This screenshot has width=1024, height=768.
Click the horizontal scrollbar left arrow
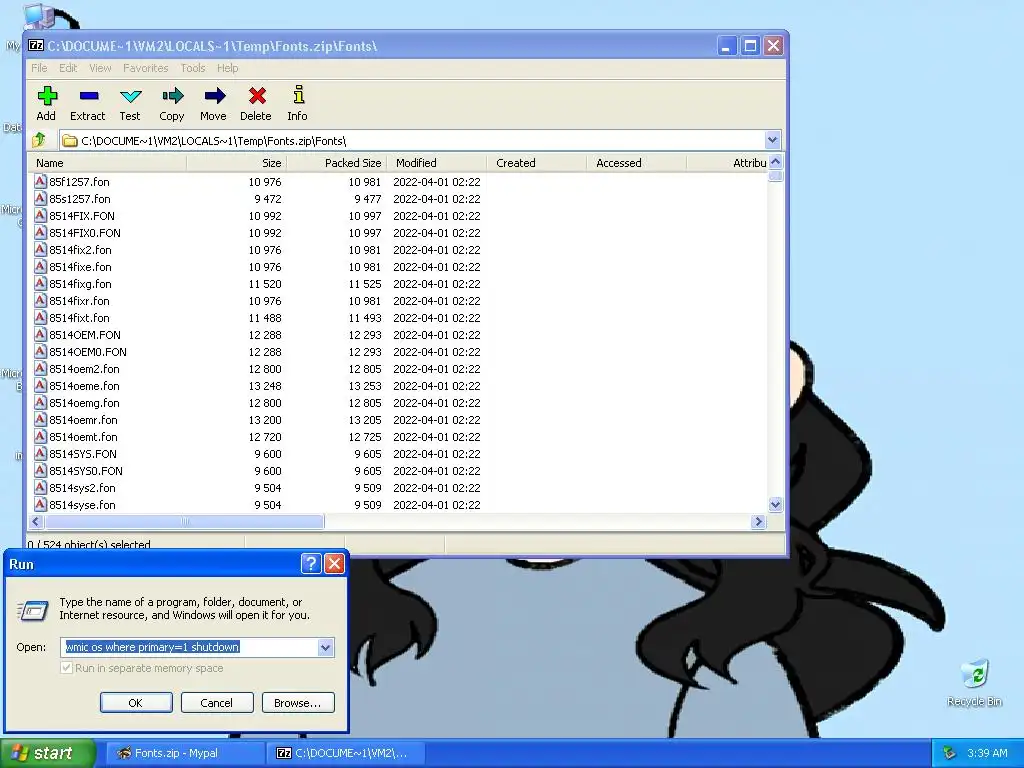click(36, 521)
